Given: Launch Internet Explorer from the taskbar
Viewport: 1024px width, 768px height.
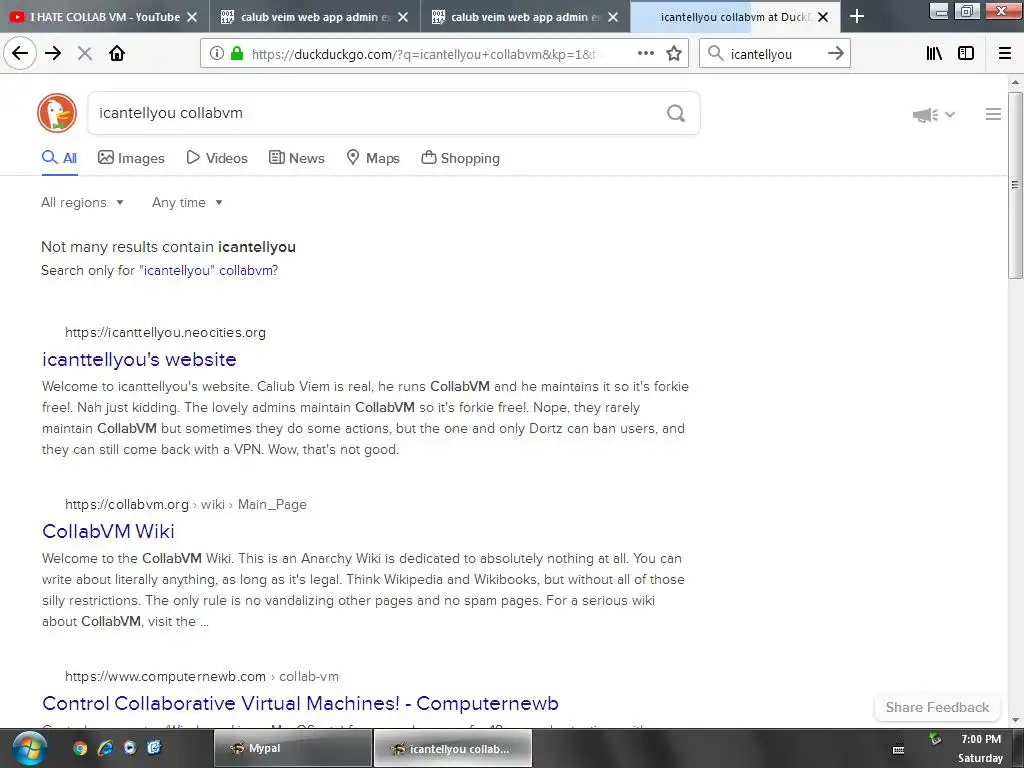Looking at the screenshot, I should tap(105, 748).
